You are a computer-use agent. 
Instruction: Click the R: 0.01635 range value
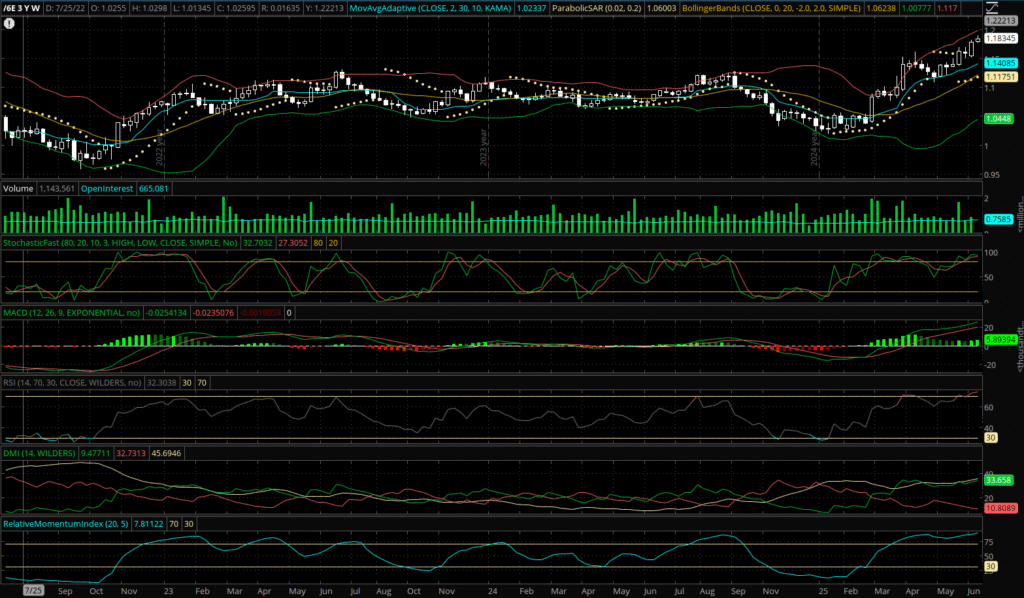[x=282, y=8]
